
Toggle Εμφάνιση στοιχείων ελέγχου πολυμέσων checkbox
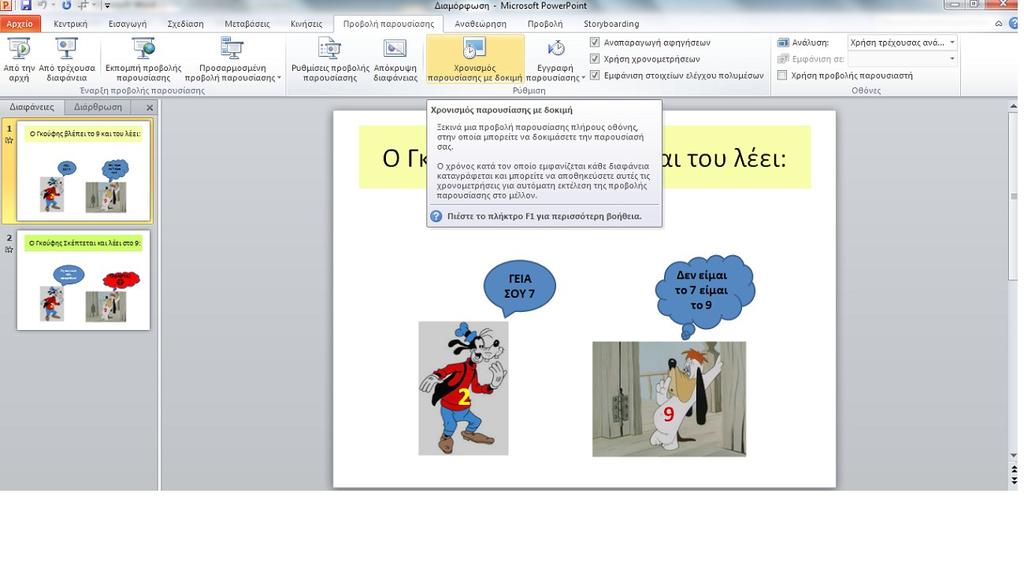pos(595,75)
